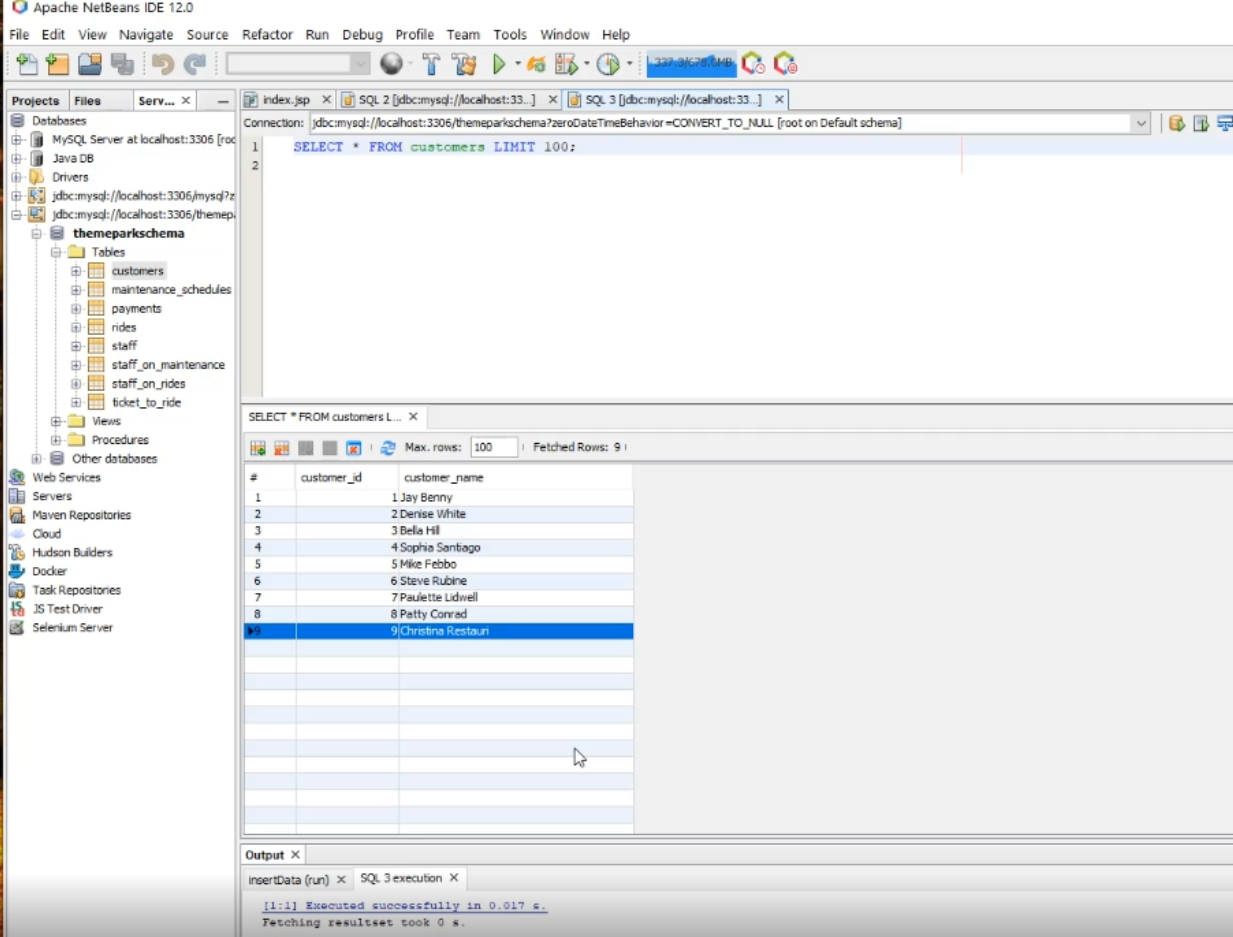Click the Max rows input field
This screenshot has width=1233, height=937.
(x=493, y=447)
